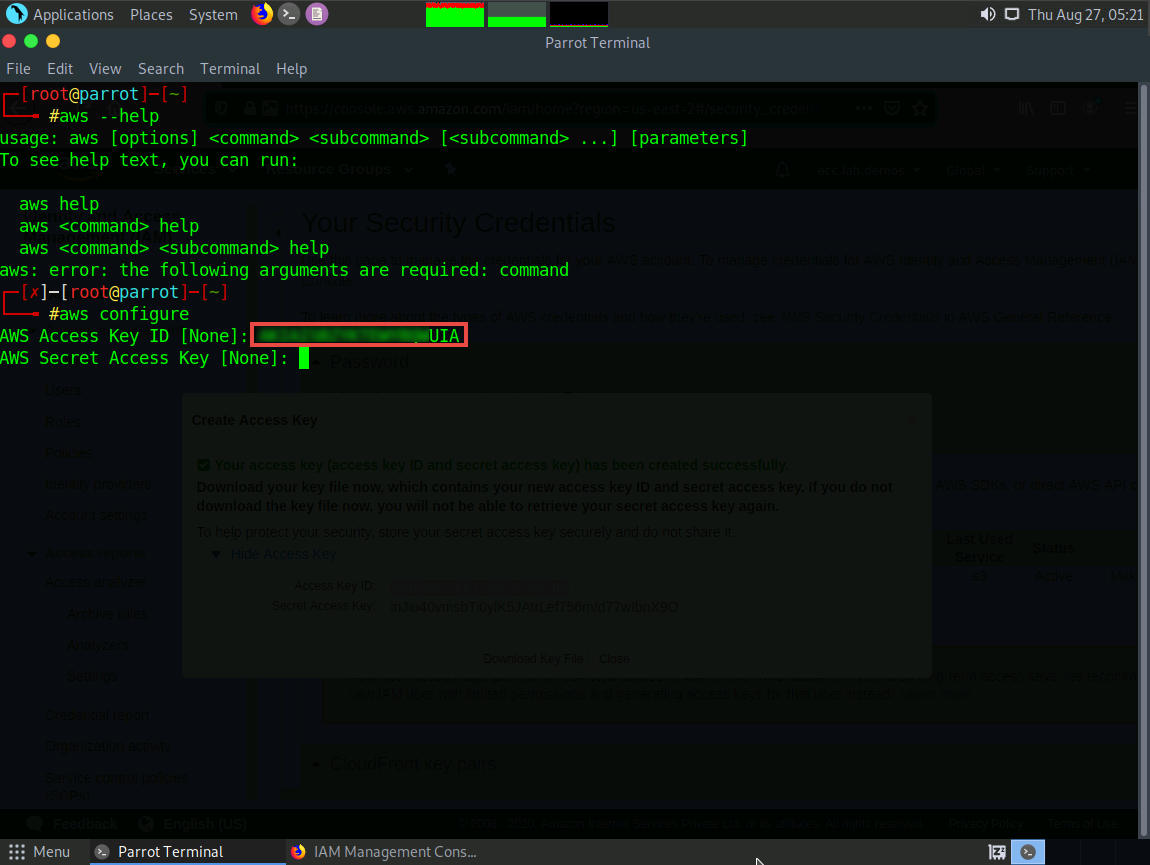Click the sleeping network card tray icon
The width and height of the screenshot is (1150, 865).
click(997, 852)
